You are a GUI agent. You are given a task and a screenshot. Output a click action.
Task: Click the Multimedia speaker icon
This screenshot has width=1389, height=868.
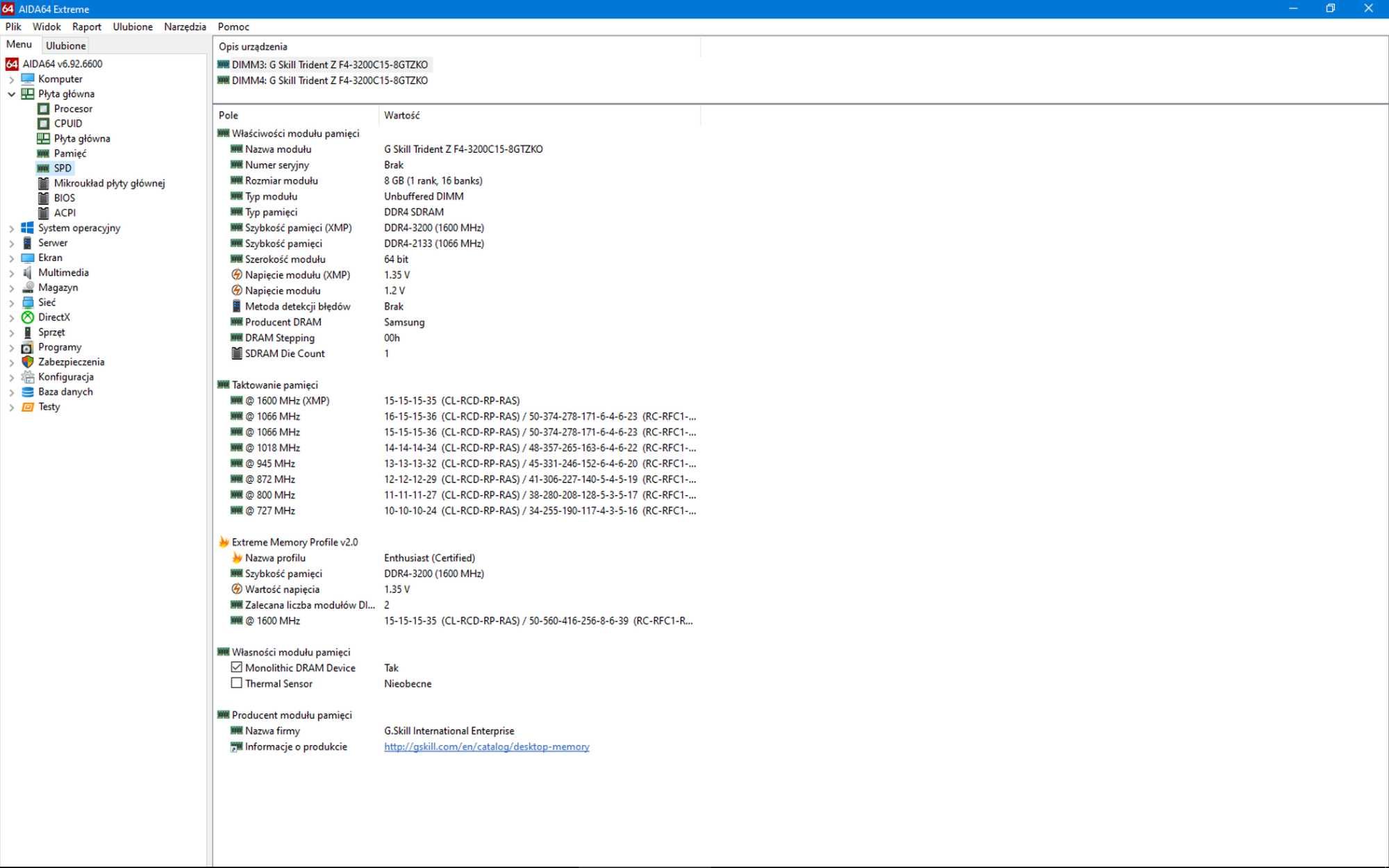pyautogui.click(x=28, y=273)
